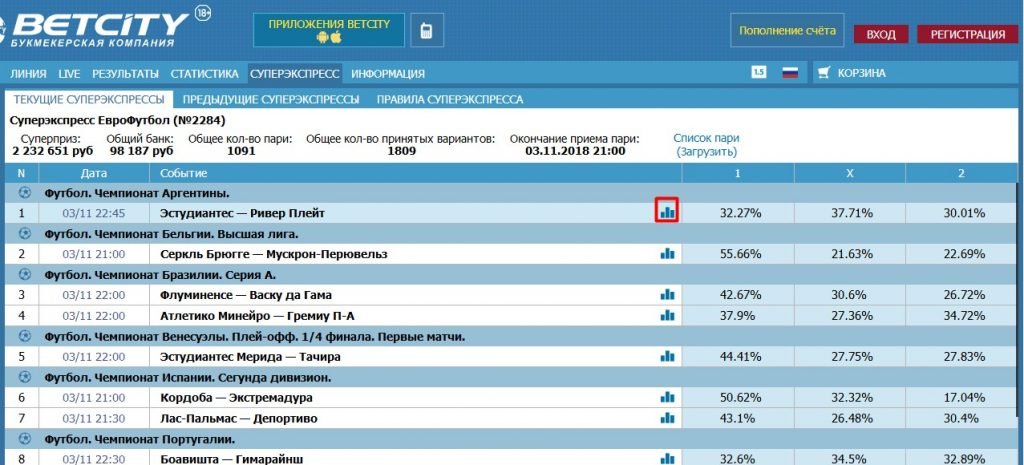
Task: Open the КОРЗИНА link
Action: (861, 73)
